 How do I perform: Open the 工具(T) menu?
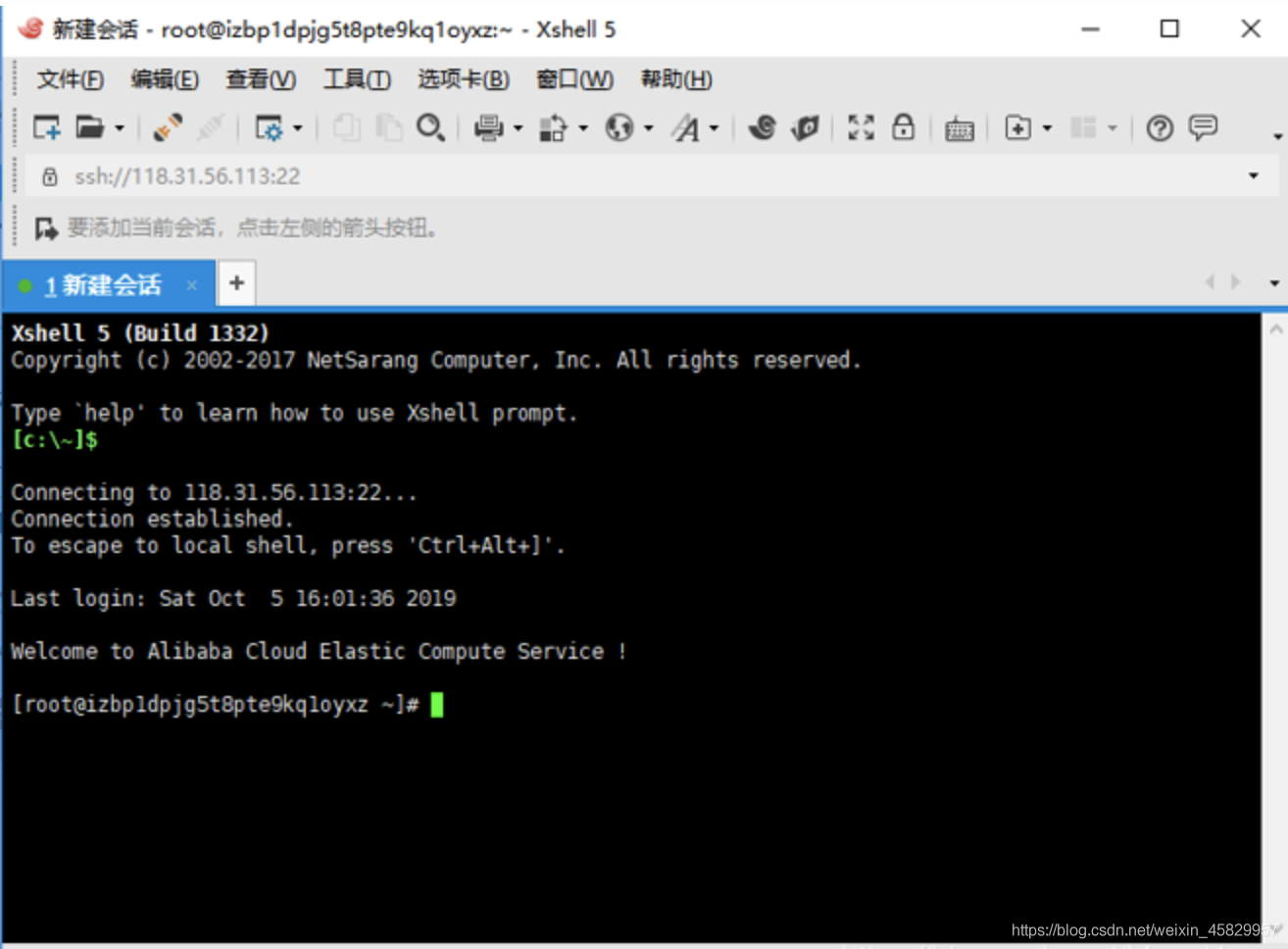point(357,79)
